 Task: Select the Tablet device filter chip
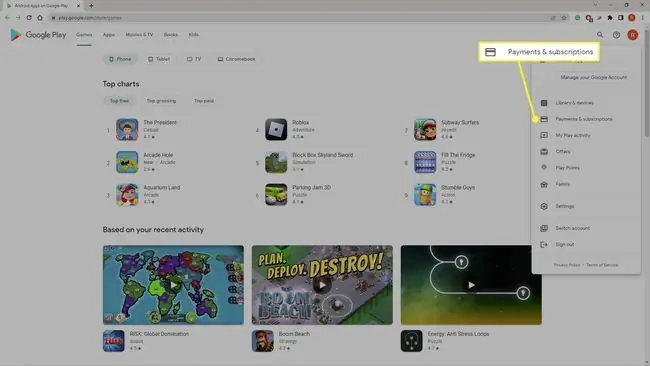tap(159, 59)
